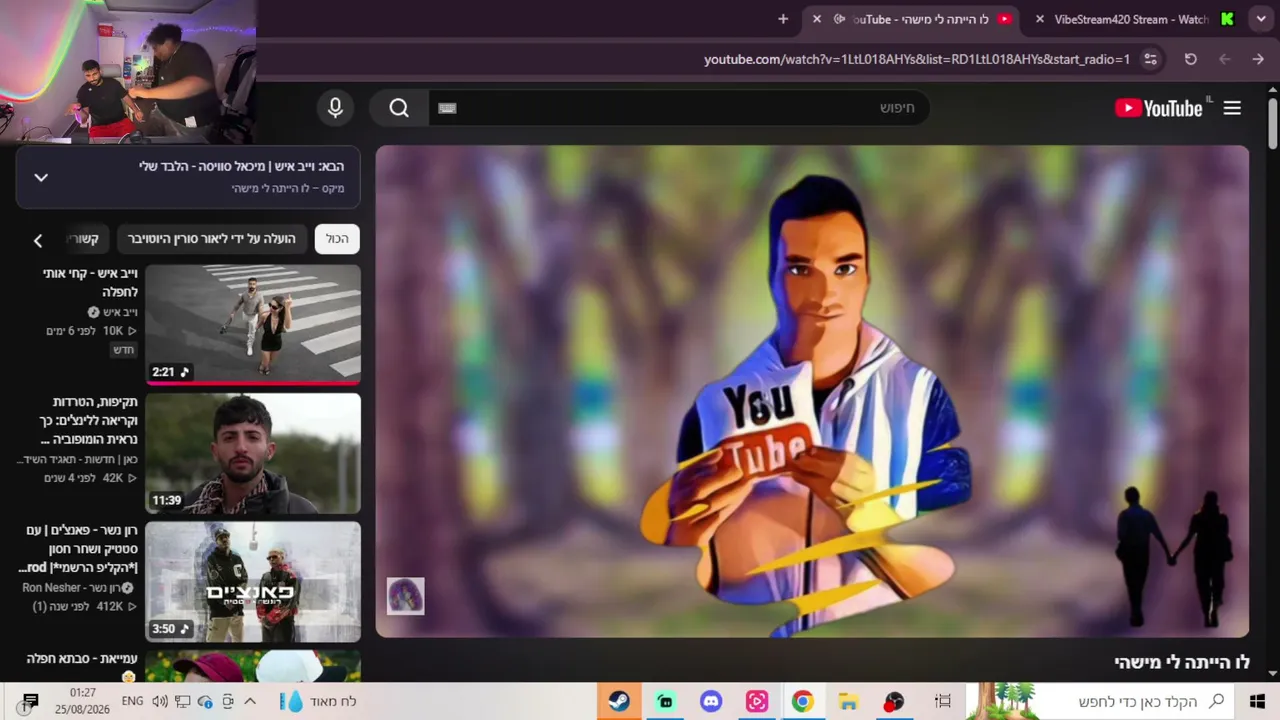
Task: Open the Windows Start menu
Action: click(x=1257, y=701)
